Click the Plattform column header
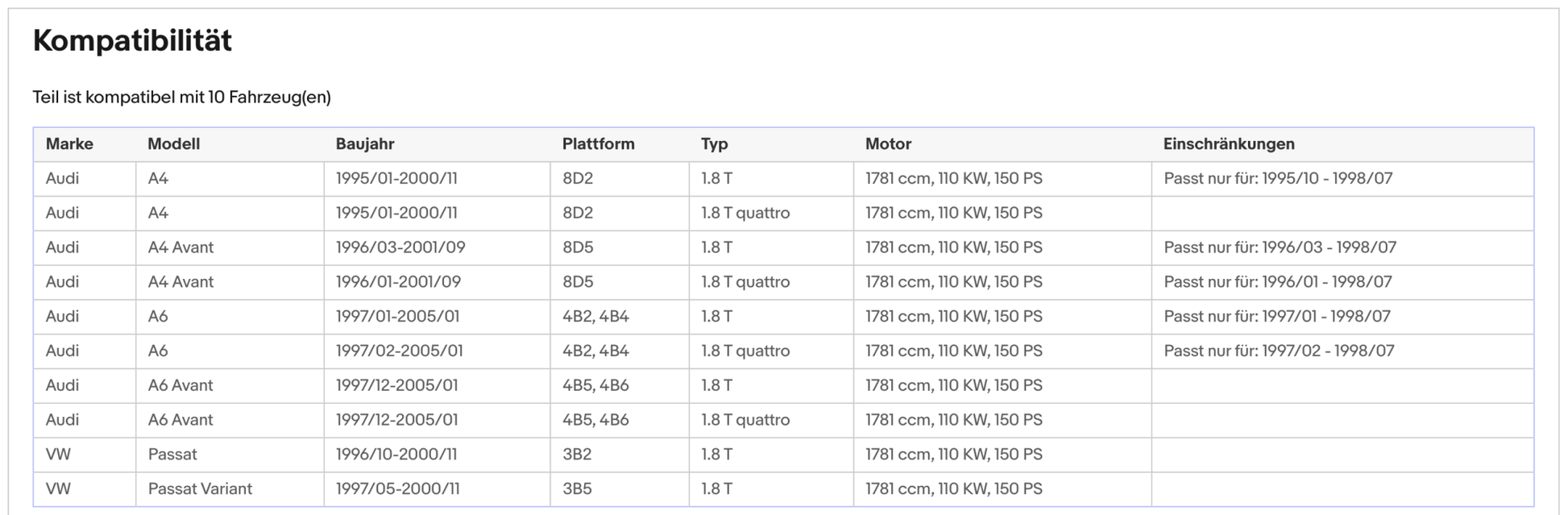1568x515 pixels. 598,144
